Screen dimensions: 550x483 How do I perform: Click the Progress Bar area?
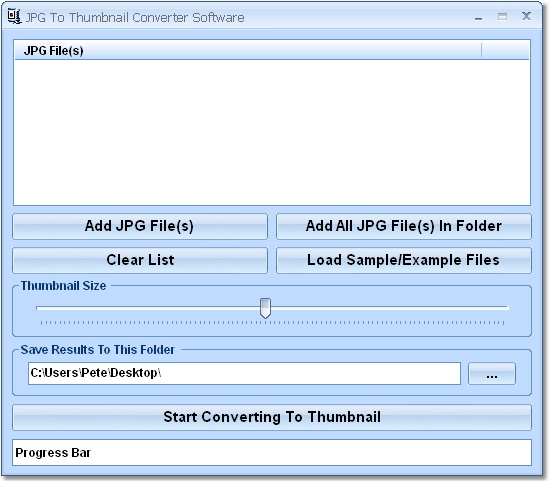coord(272,452)
